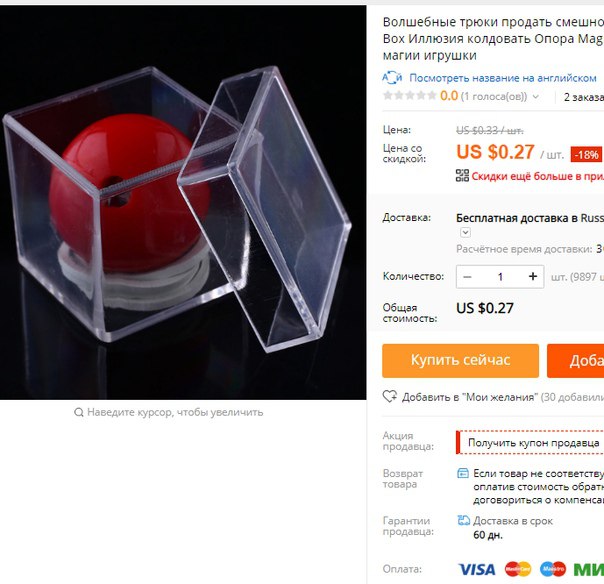Click the VISA payment icon
The image size is (604, 584).
(x=476, y=569)
